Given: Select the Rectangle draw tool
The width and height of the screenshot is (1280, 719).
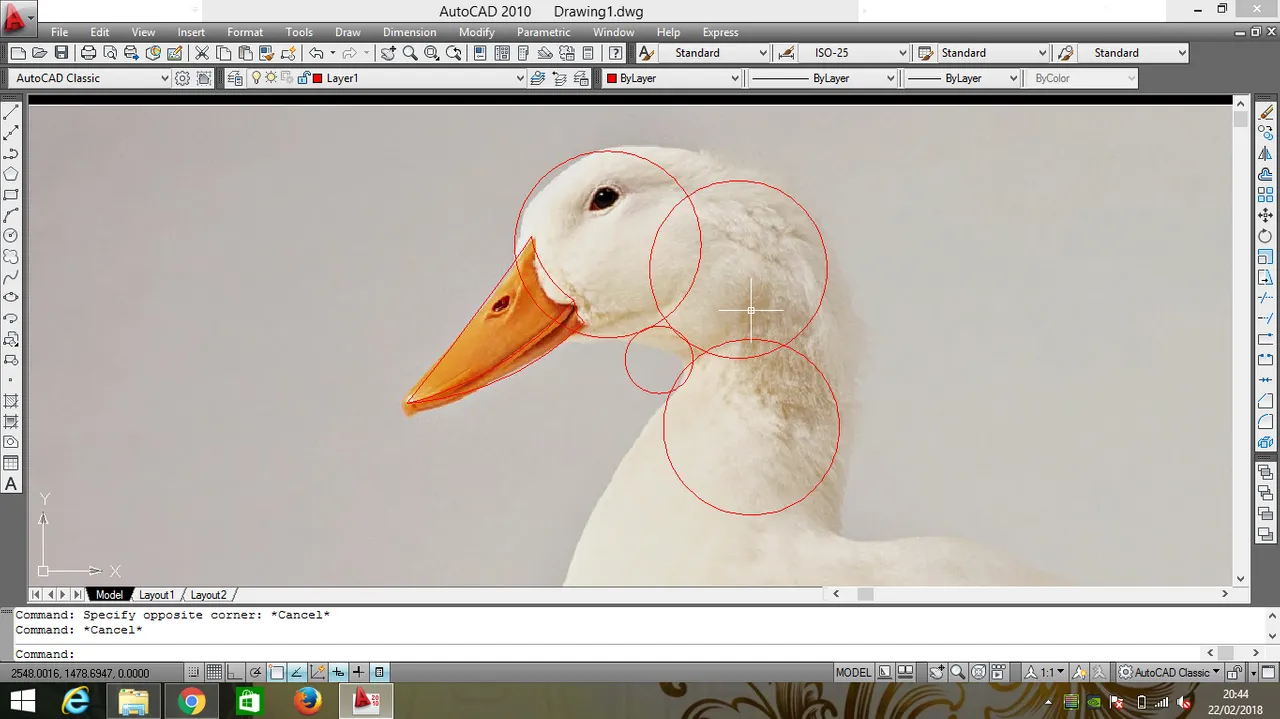Looking at the screenshot, I should pos(11,195).
